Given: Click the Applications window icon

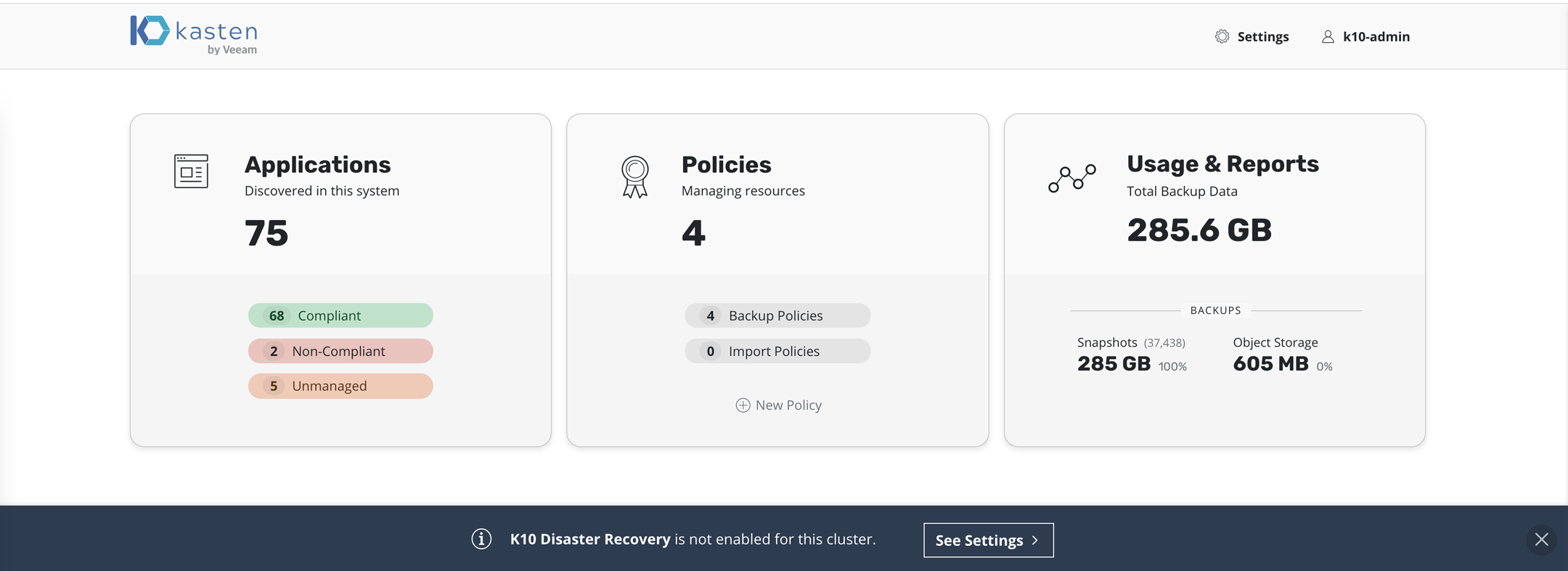Looking at the screenshot, I should click(191, 171).
